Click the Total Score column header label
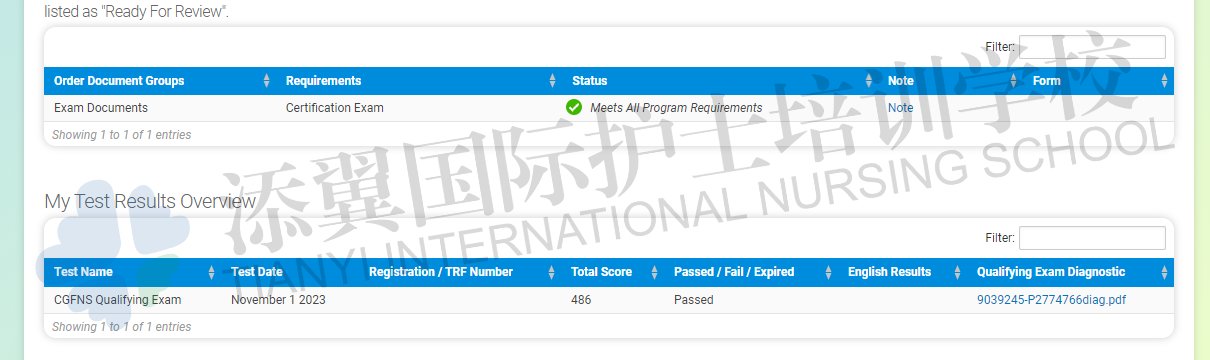The width and height of the screenshot is (1210, 360). tap(601, 272)
